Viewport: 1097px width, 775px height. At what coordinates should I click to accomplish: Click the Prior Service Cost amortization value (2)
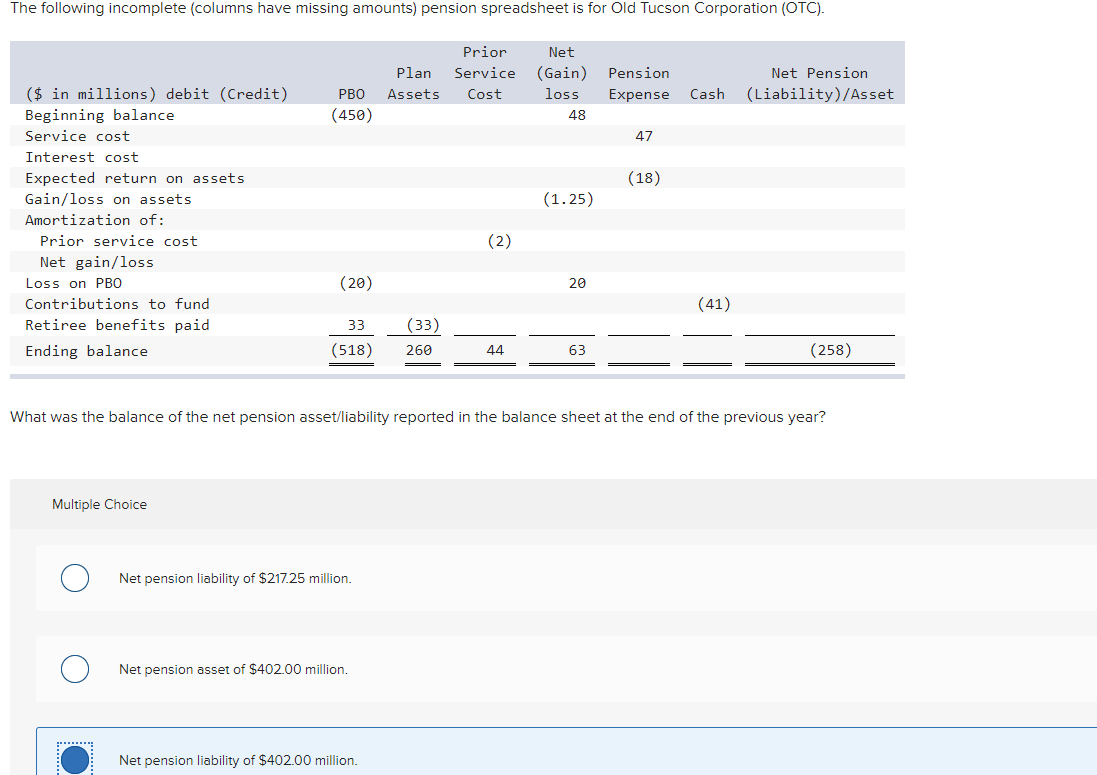(x=499, y=240)
